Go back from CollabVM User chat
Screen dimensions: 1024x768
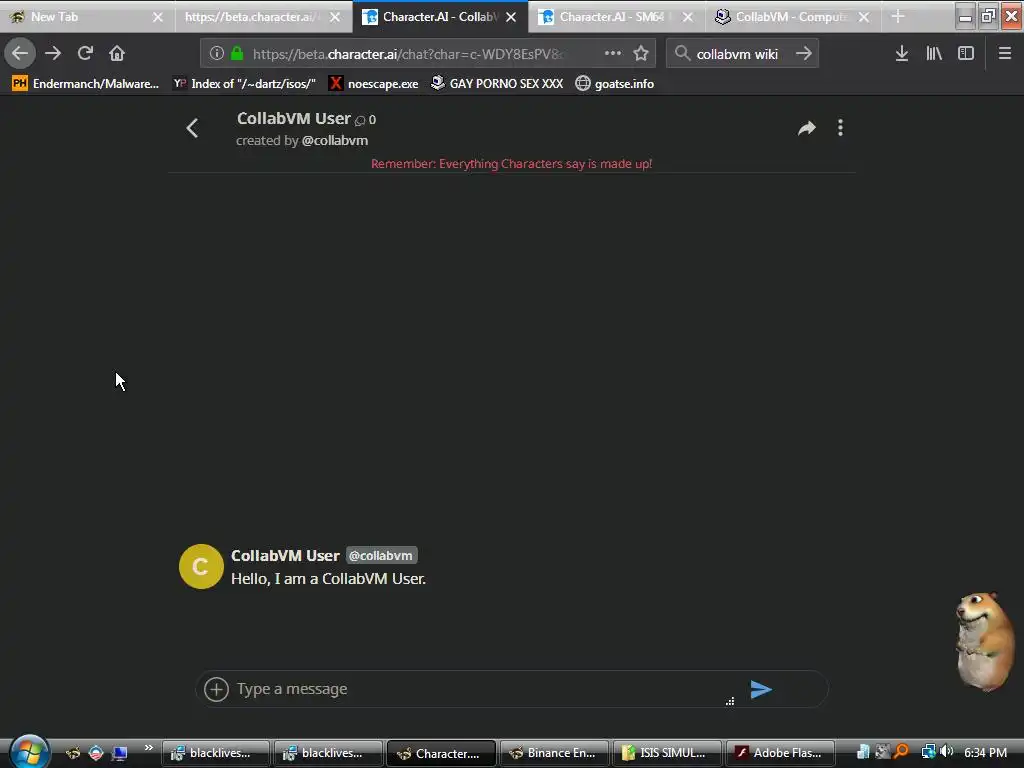[192, 128]
